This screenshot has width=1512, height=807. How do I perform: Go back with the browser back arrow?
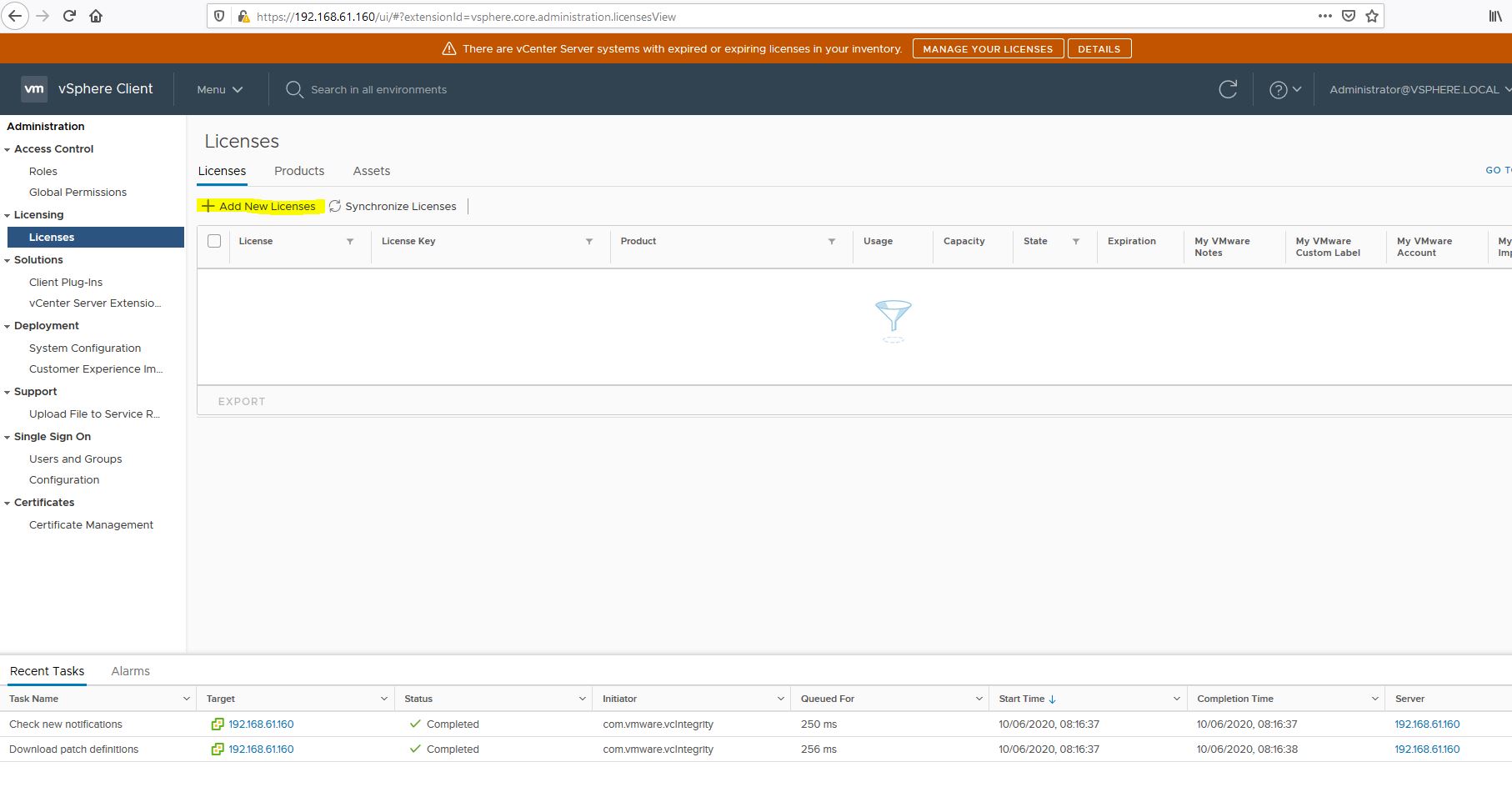pyautogui.click(x=15, y=16)
